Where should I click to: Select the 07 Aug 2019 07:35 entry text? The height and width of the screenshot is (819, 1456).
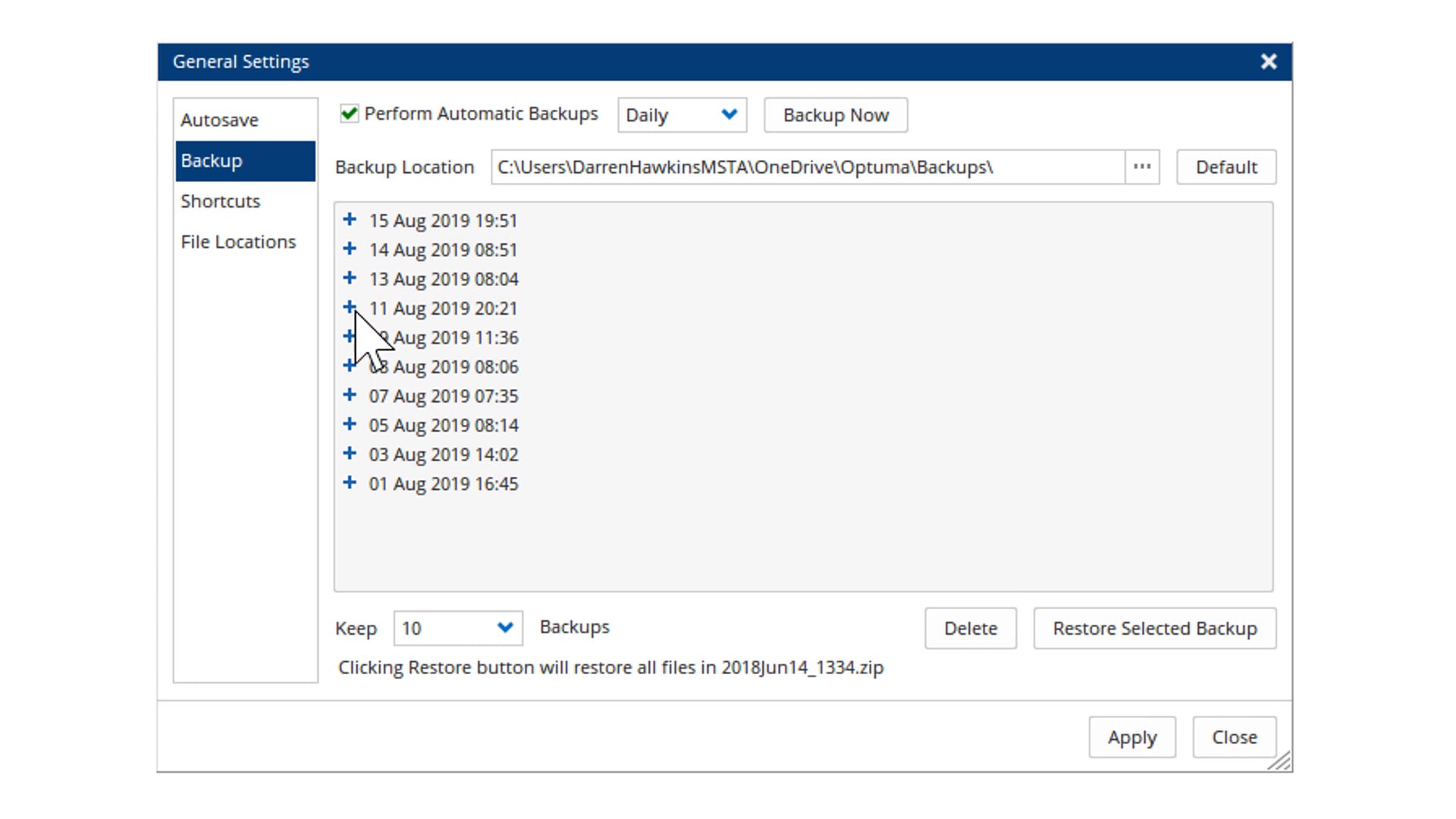point(444,396)
